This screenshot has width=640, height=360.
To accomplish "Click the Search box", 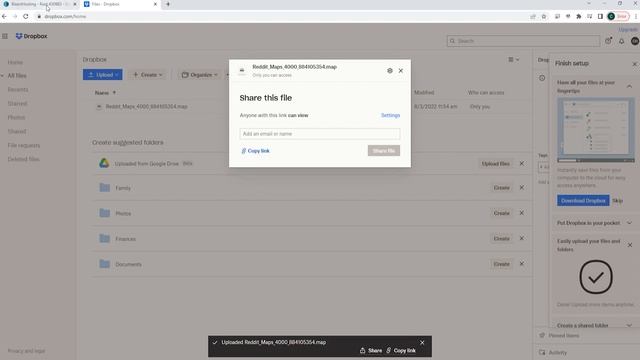I will coord(523,41).
